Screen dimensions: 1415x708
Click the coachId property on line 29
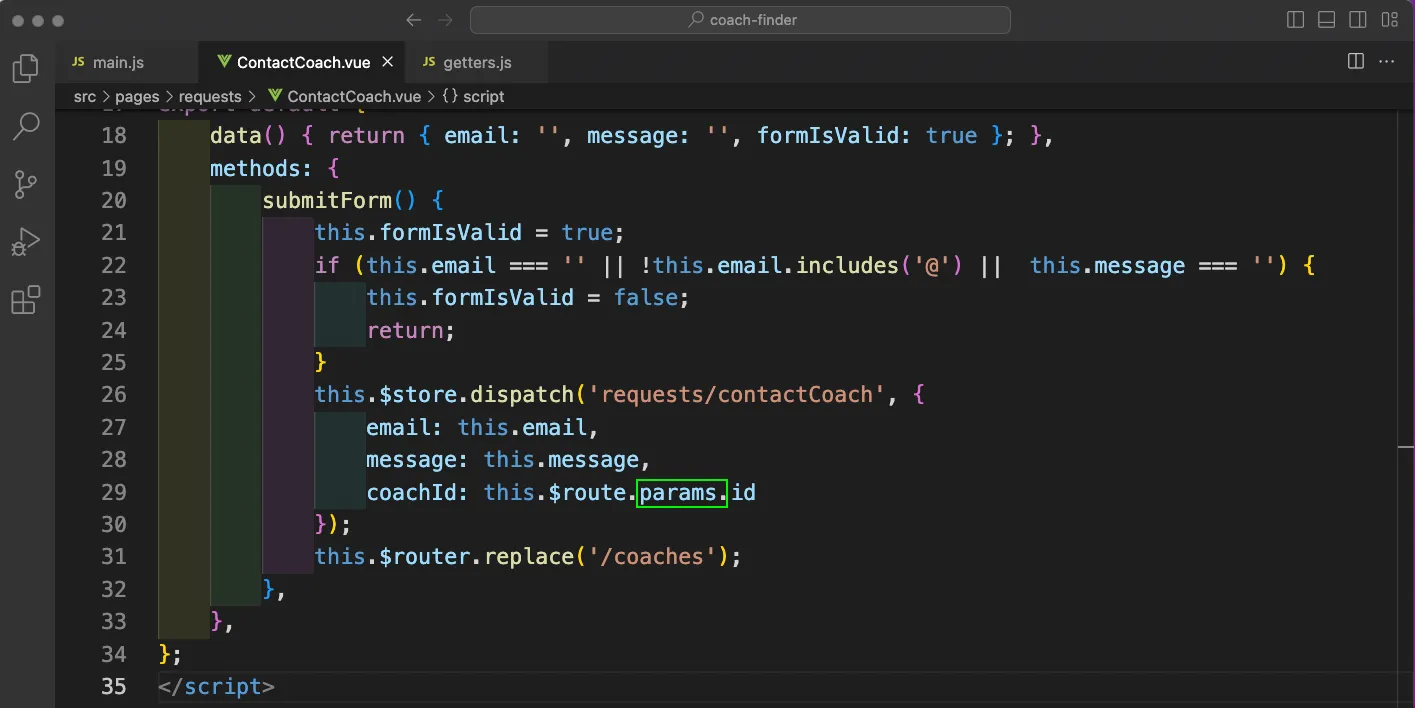point(412,492)
